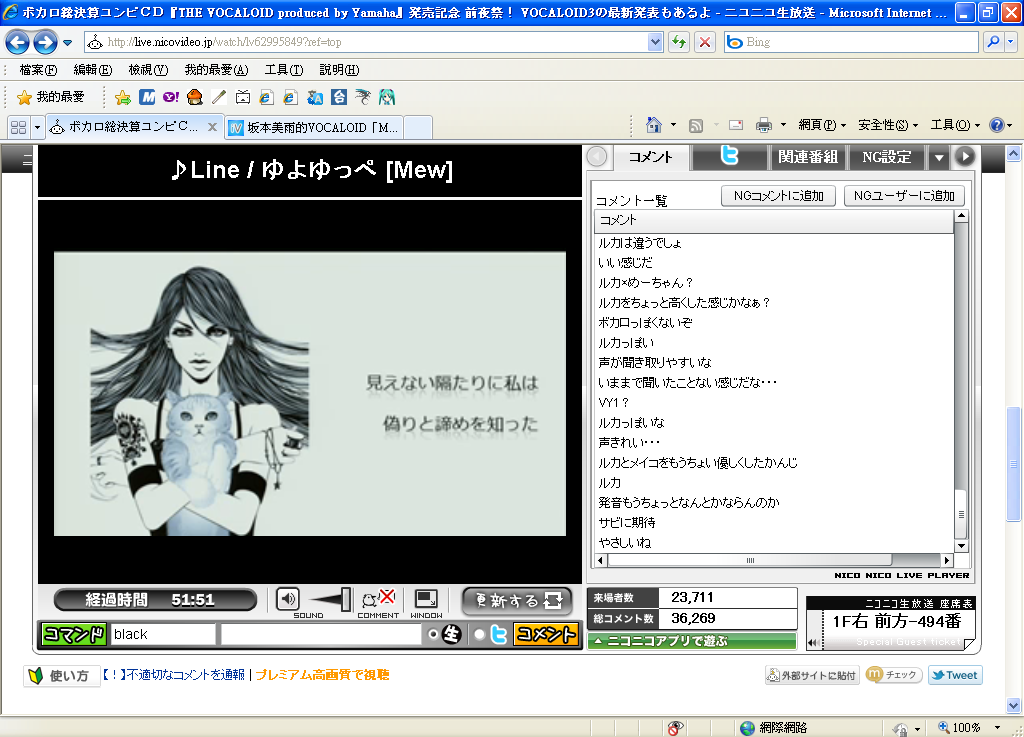Open Quick Tabs grid icon
Viewport: 1024px width, 737px height.
point(18,127)
